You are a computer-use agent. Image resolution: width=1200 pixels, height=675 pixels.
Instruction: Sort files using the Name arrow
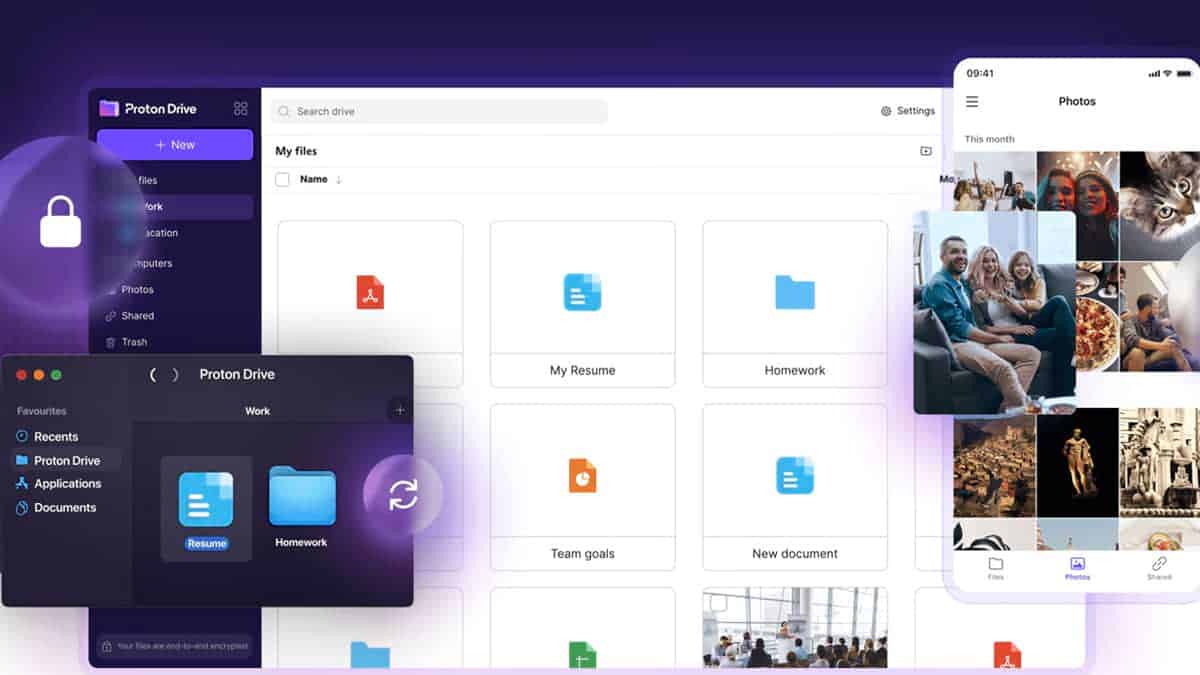click(338, 180)
